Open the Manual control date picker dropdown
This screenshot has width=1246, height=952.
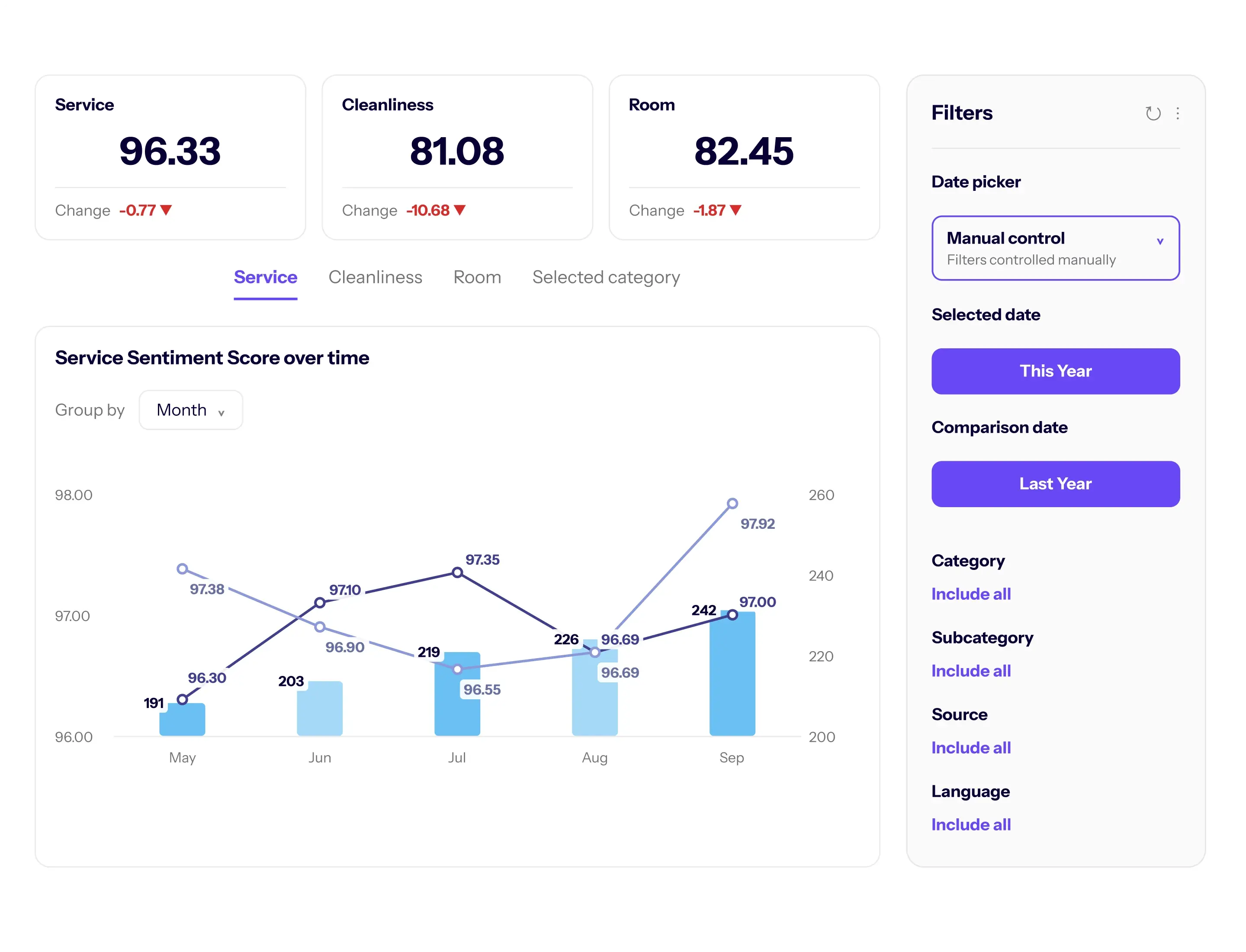coord(1055,248)
